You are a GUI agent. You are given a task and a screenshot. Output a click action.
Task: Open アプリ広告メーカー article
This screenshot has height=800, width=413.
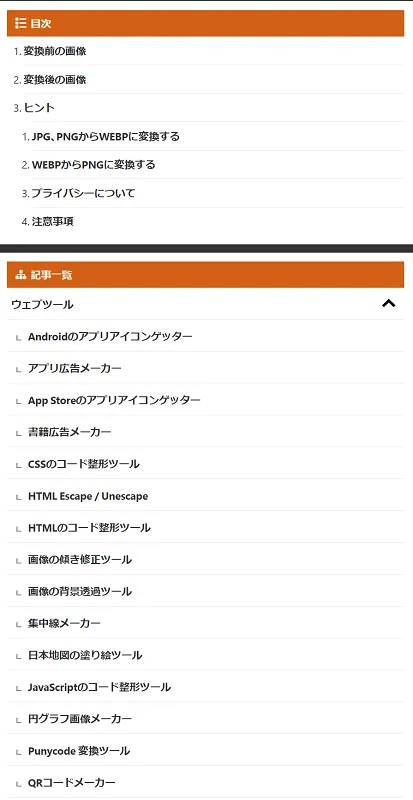[75, 368]
